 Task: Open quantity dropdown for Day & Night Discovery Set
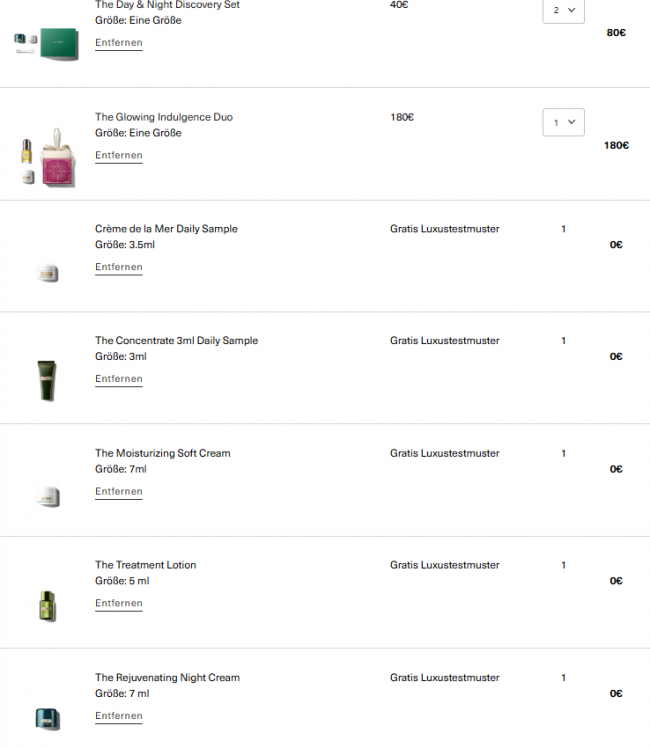pyautogui.click(x=563, y=10)
